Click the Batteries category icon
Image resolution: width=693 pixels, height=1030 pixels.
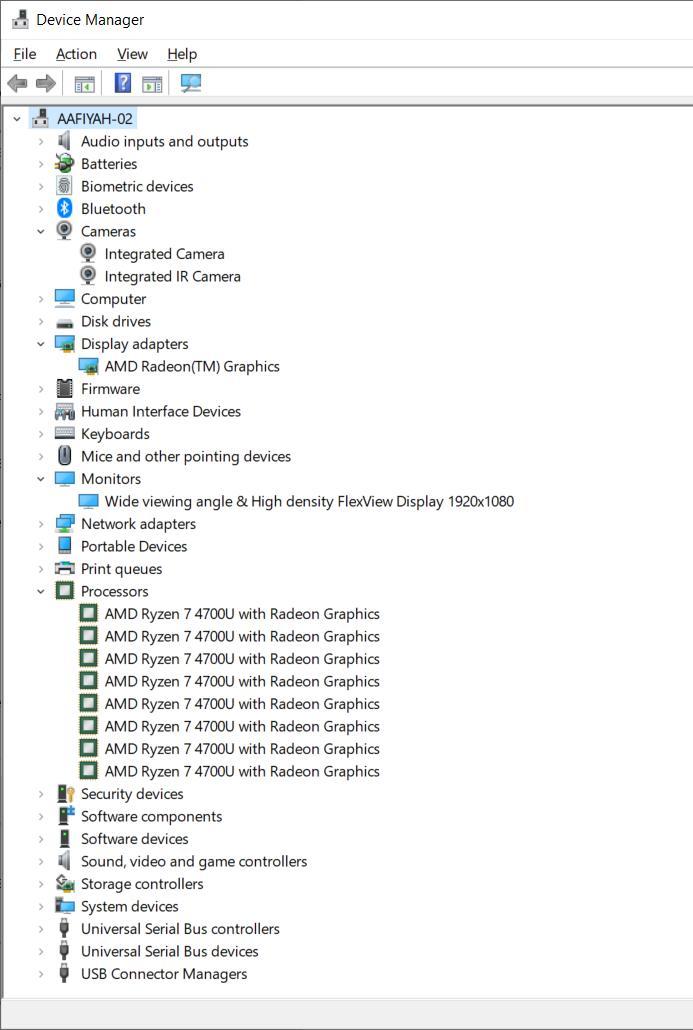coord(64,164)
